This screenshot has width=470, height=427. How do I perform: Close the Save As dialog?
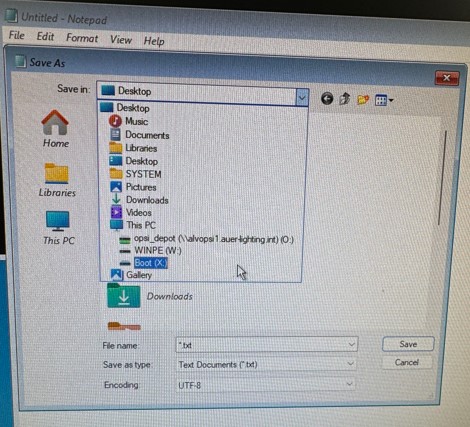[447, 78]
